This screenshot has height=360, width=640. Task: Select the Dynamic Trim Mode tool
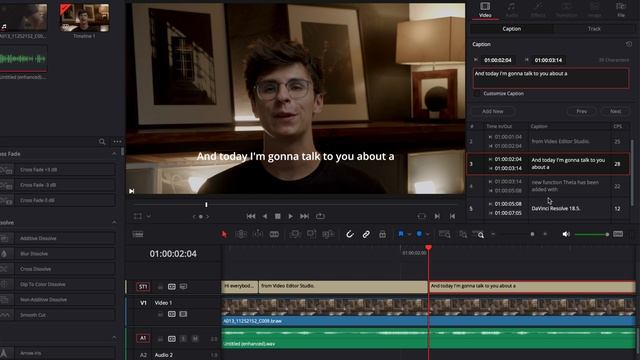258,234
